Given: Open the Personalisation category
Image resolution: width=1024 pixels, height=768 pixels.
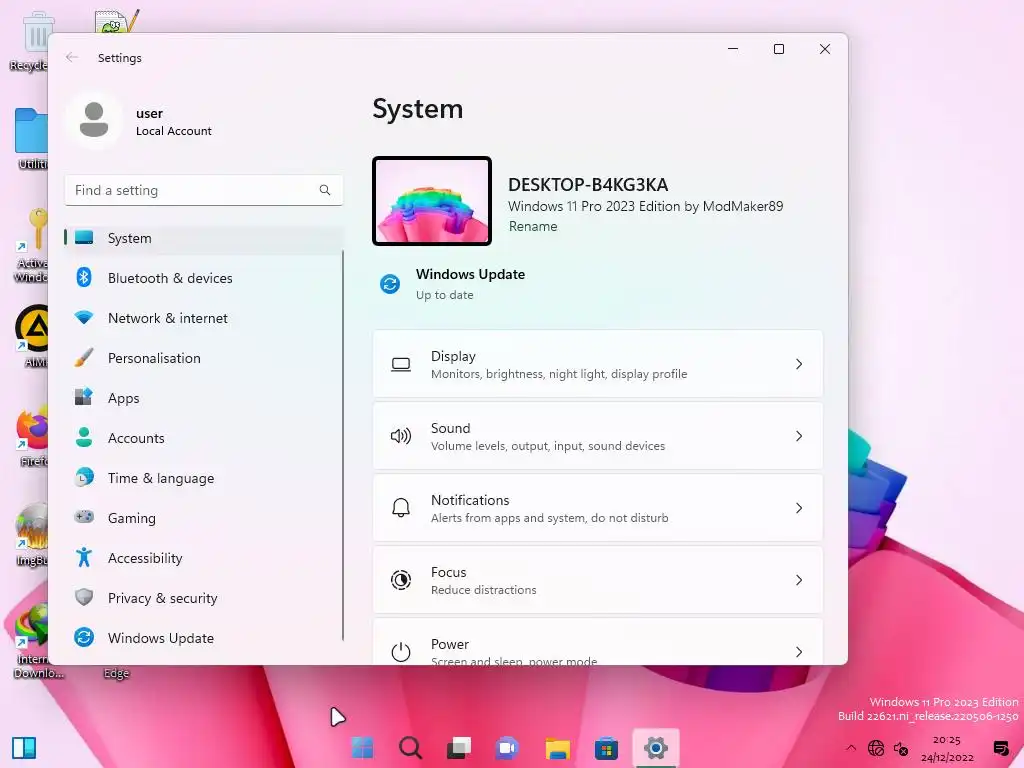Looking at the screenshot, I should pyautogui.click(x=204, y=358).
